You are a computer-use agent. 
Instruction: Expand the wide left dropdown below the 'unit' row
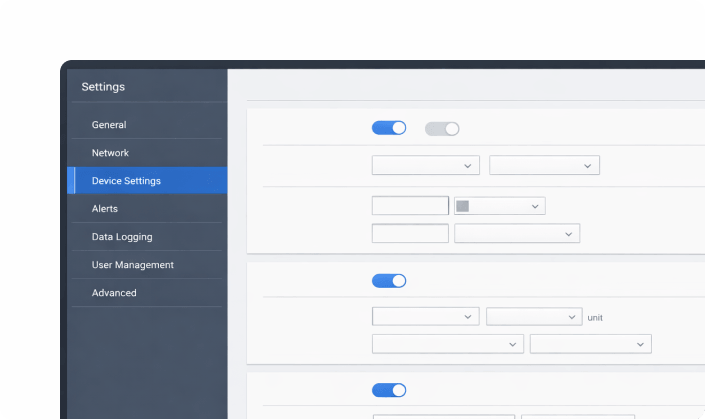(448, 344)
